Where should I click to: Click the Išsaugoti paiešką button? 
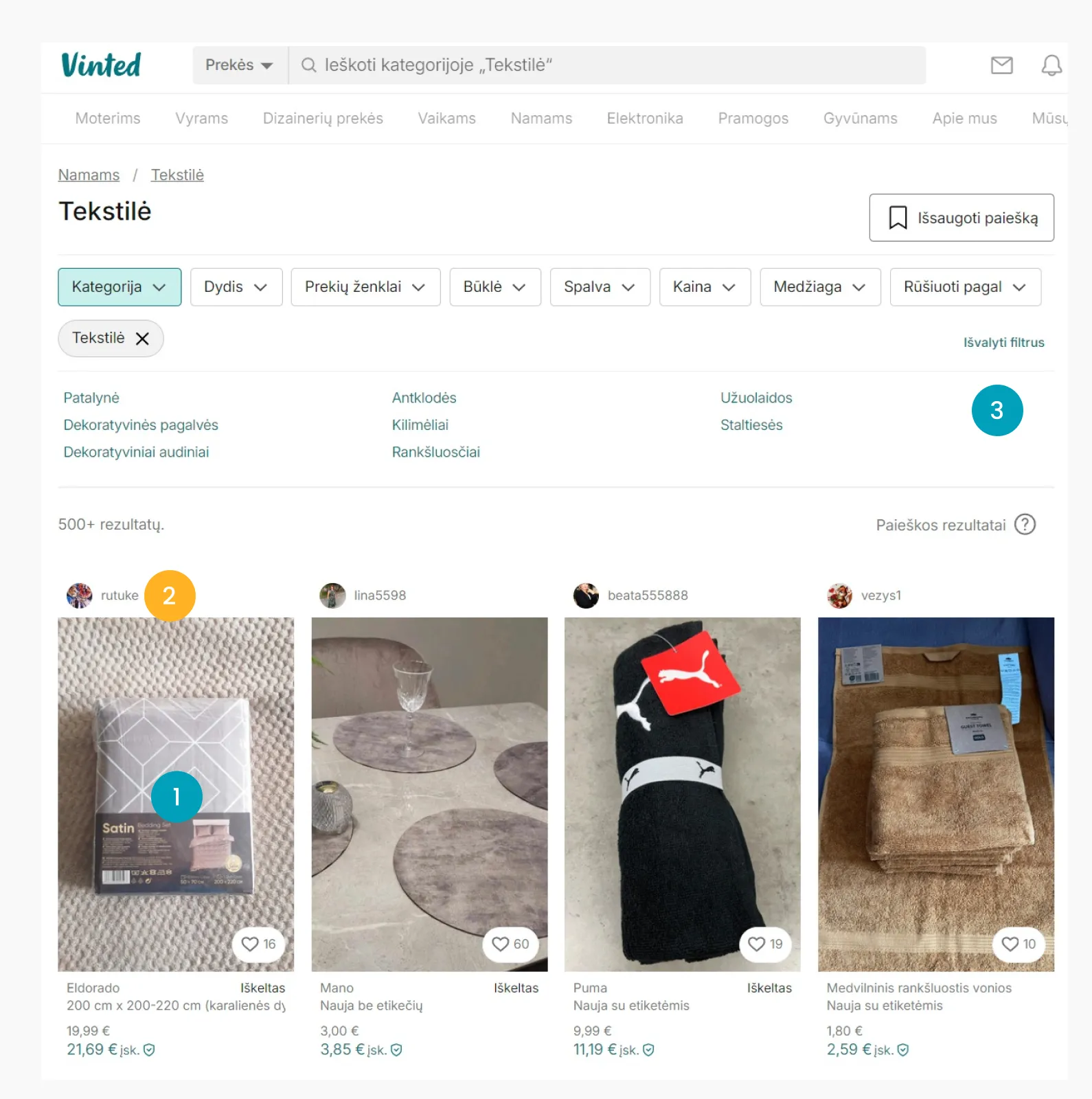point(962,218)
